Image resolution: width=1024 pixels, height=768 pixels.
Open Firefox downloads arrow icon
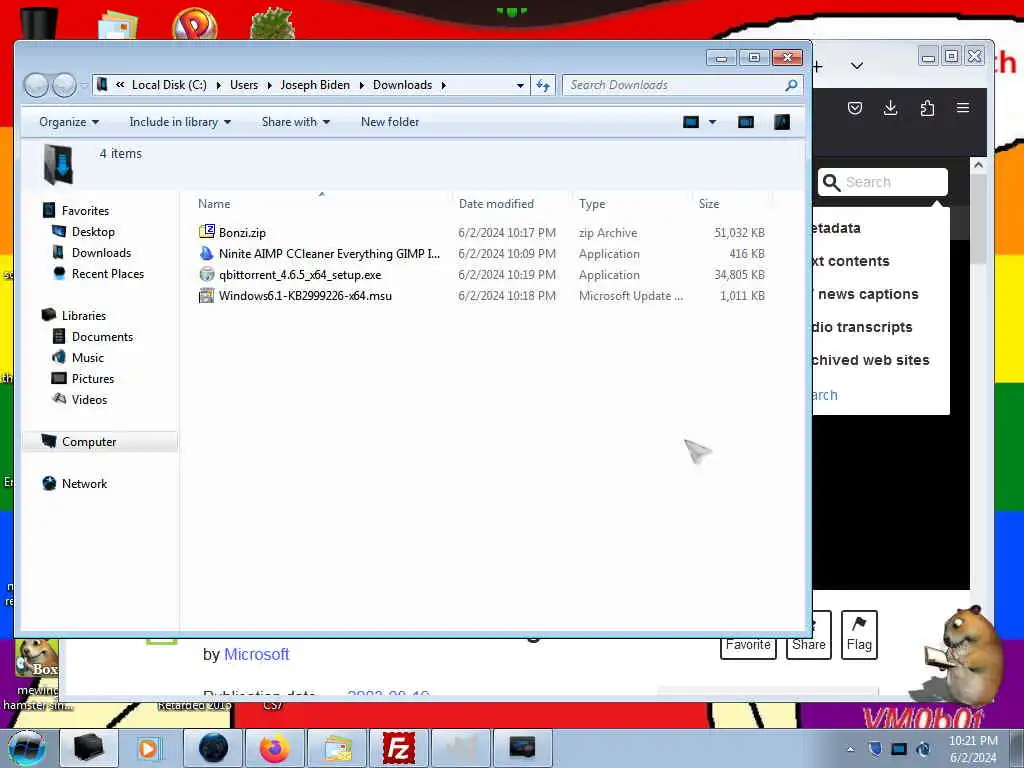point(890,108)
